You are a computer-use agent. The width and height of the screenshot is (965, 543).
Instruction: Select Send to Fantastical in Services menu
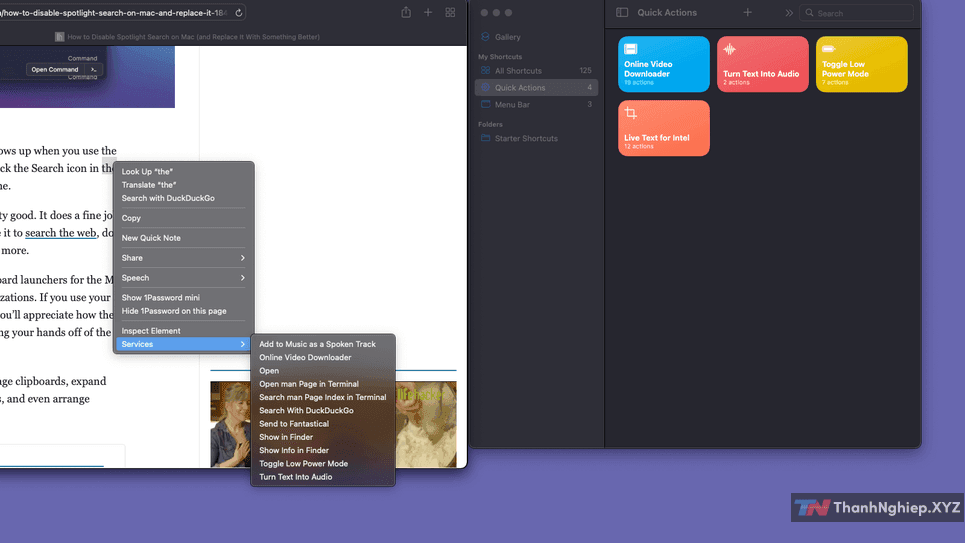(x=293, y=424)
